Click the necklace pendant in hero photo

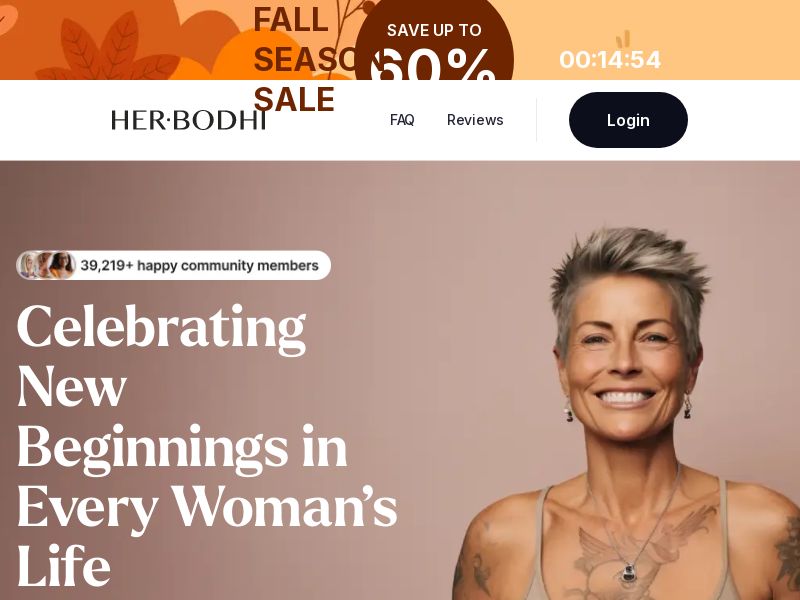tap(629, 572)
